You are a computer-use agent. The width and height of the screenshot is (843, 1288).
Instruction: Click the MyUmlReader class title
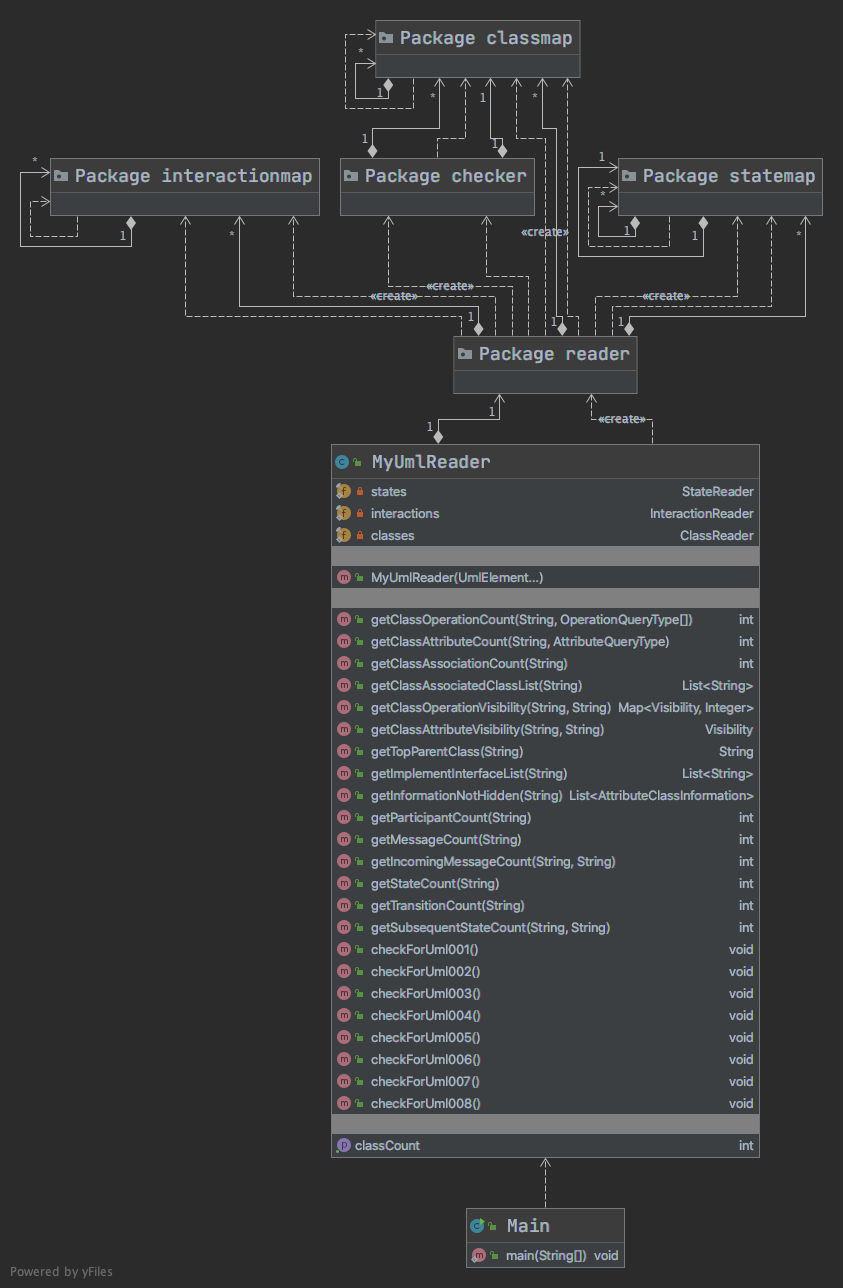tap(431, 462)
